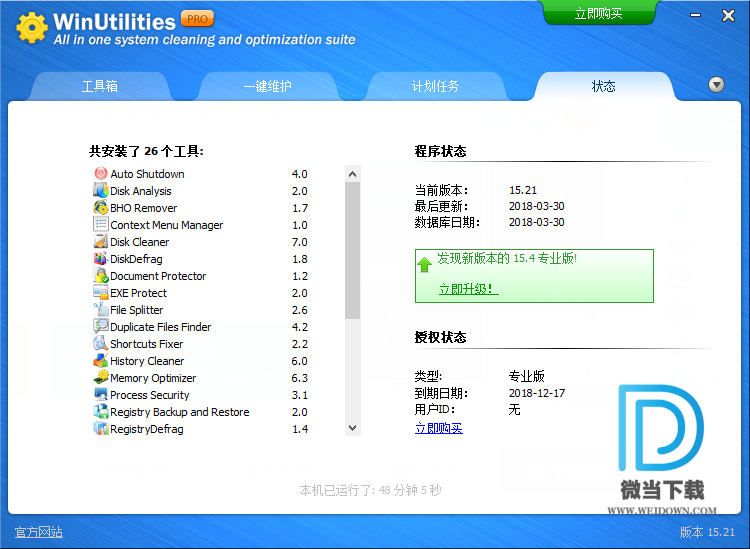This screenshot has width=750, height=549.
Task: Click the tool list scrollbar thumb
Action: pos(353,251)
